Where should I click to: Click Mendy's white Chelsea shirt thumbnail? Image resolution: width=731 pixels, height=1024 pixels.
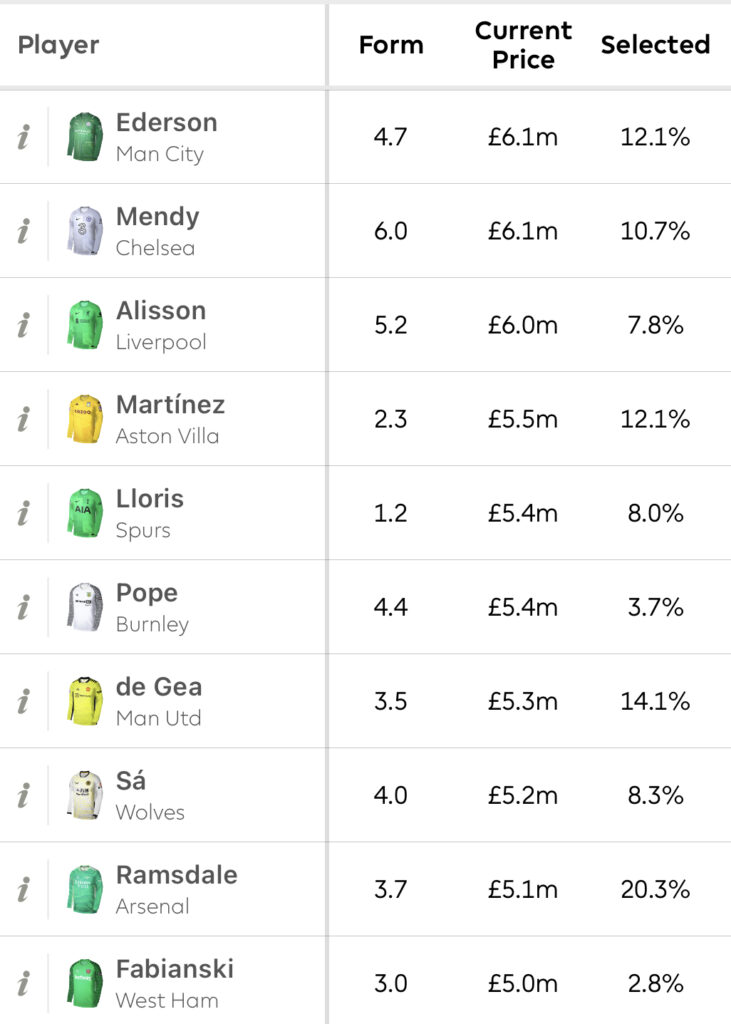[x=85, y=231]
